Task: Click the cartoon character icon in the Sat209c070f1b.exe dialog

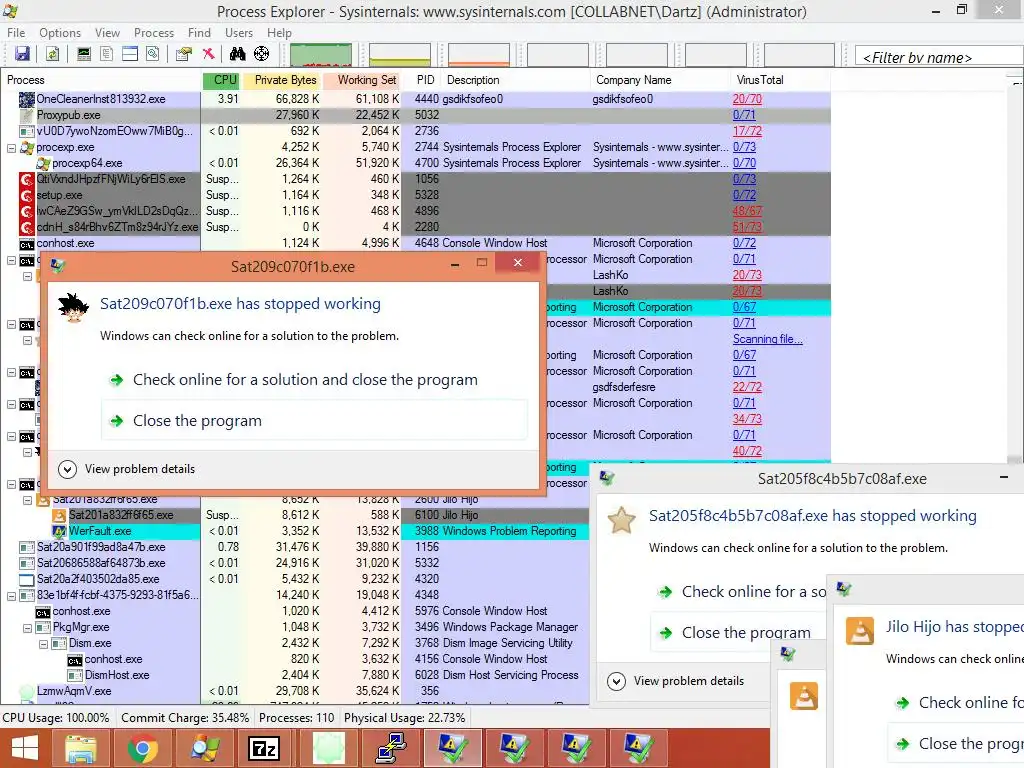Action: click(73, 308)
